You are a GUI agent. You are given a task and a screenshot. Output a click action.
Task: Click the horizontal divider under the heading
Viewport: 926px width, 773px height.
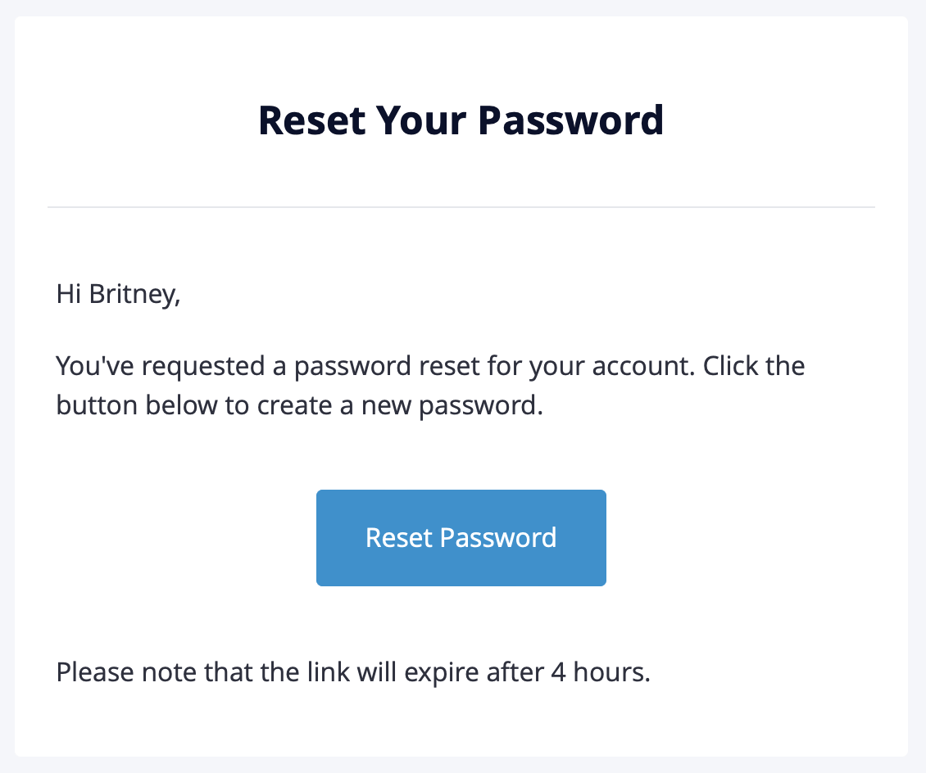click(x=461, y=205)
